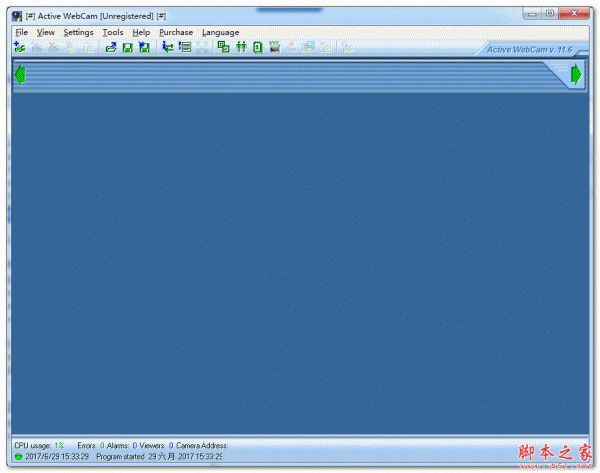Click the list view toolbar icon
The image size is (600, 473).
[185, 47]
